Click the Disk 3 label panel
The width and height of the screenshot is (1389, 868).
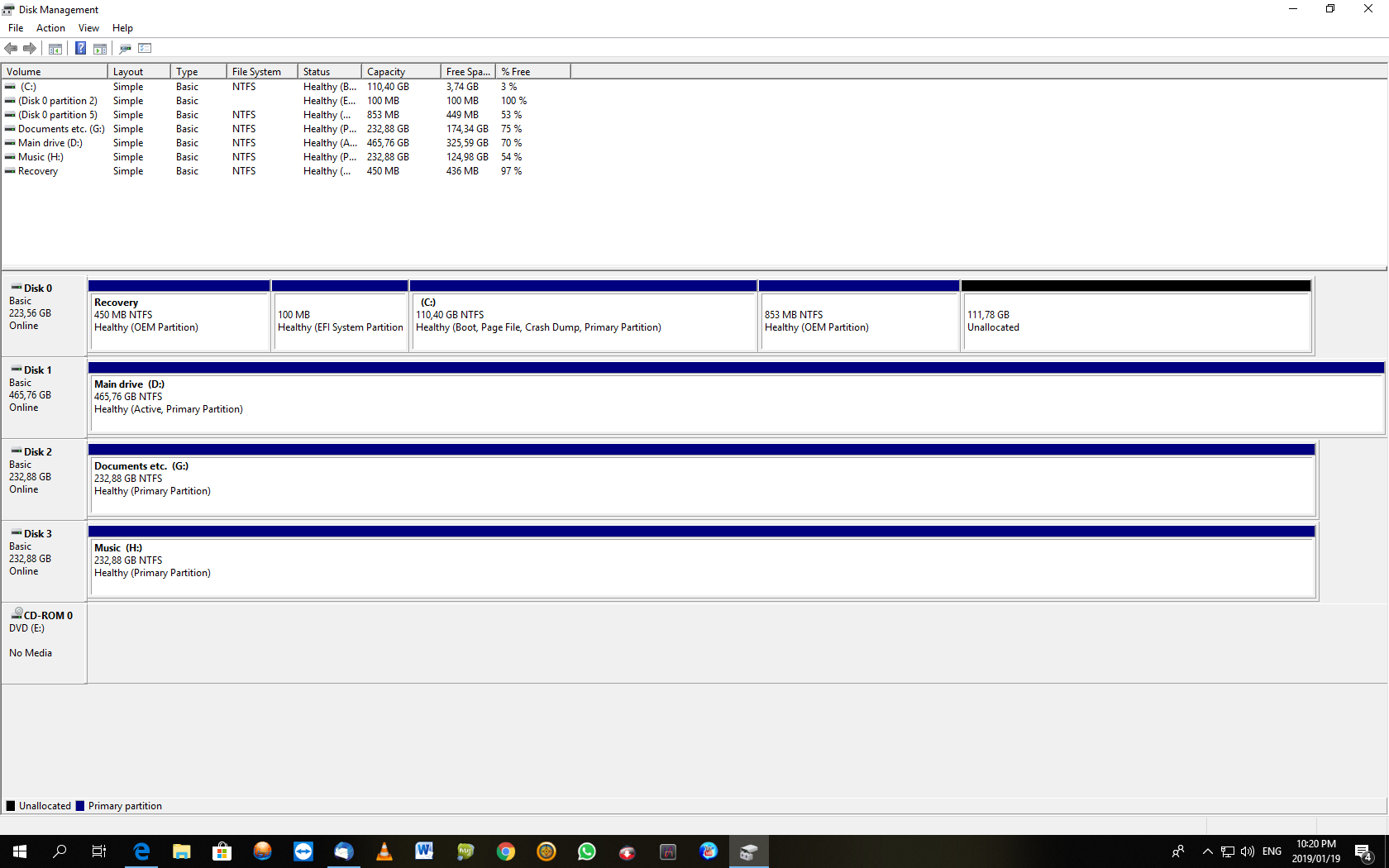pos(44,561)
